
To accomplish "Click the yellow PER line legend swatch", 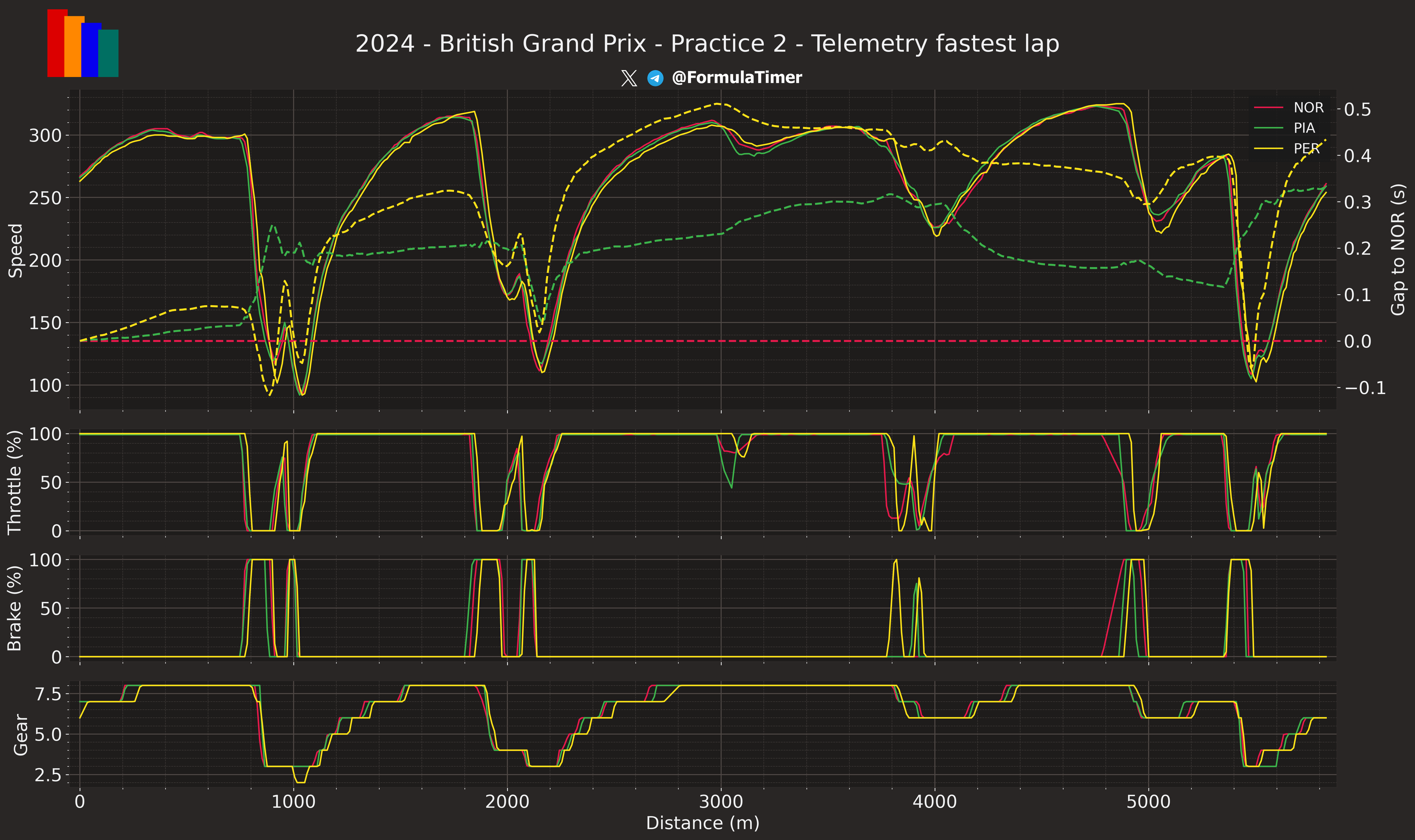I will [1269, 149].
